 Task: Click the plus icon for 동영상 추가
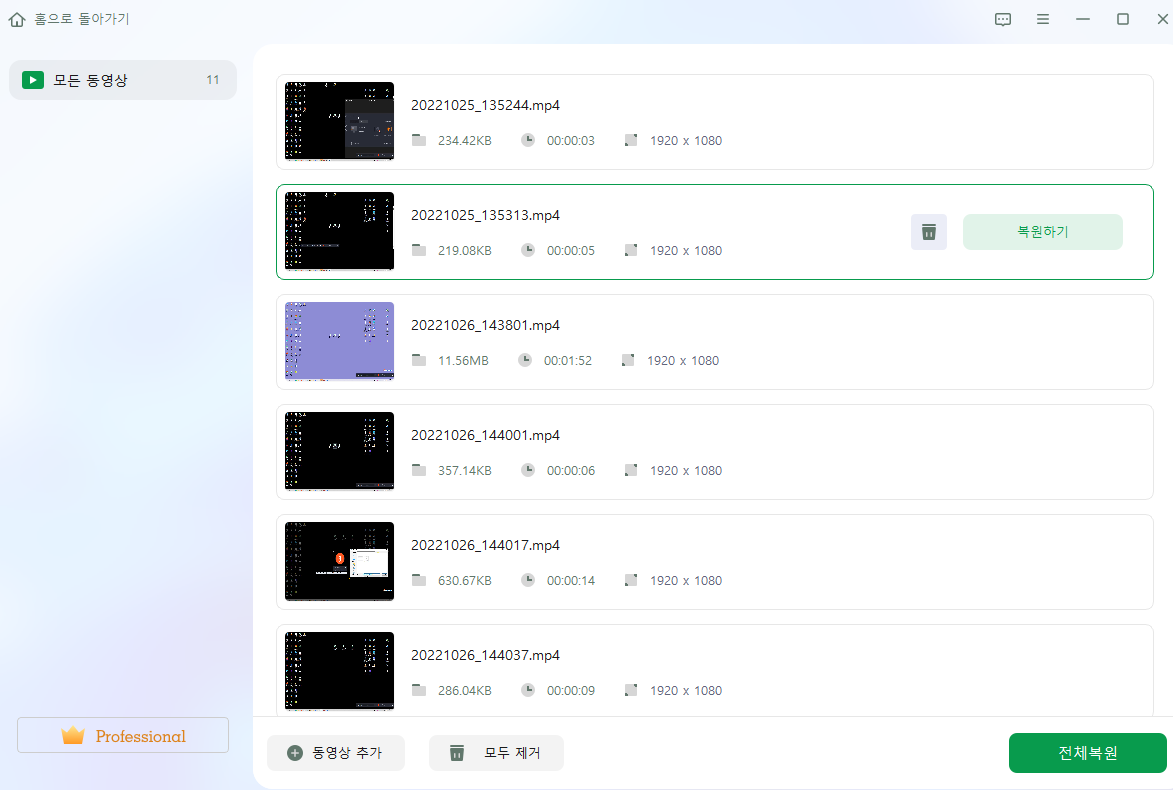295,753
